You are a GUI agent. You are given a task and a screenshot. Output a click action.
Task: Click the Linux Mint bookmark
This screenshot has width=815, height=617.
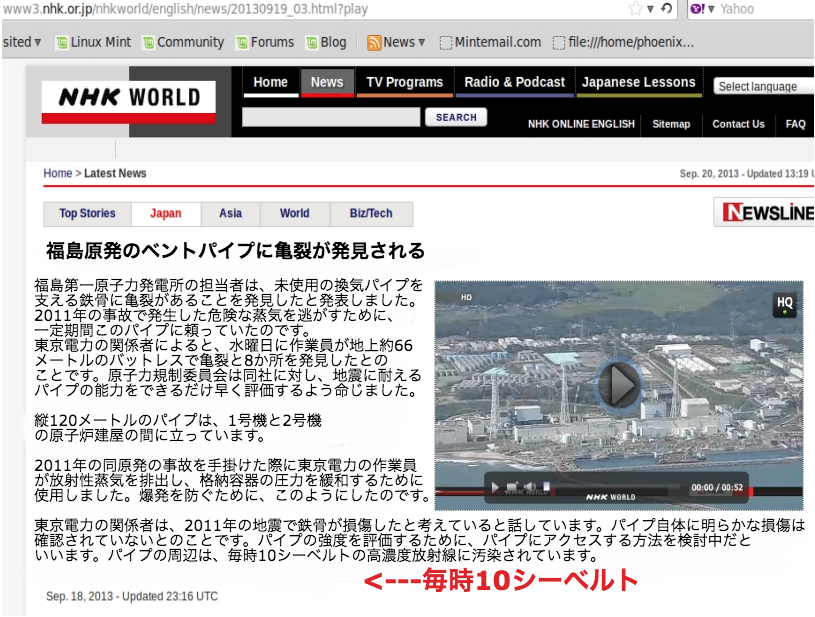(x=94, y=42)
